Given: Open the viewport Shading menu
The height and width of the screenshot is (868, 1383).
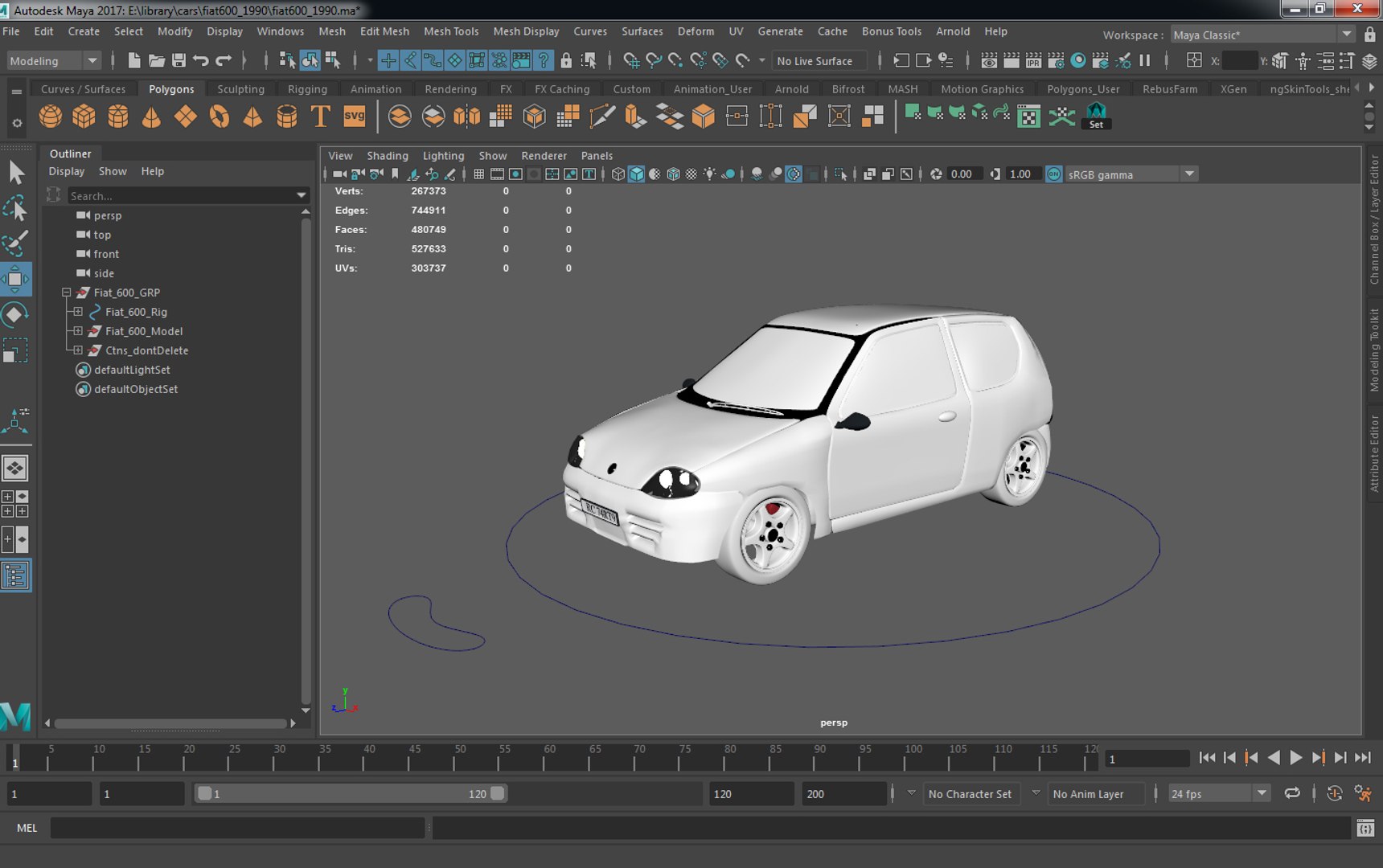Looking at the screenshot, I should 388,156.
